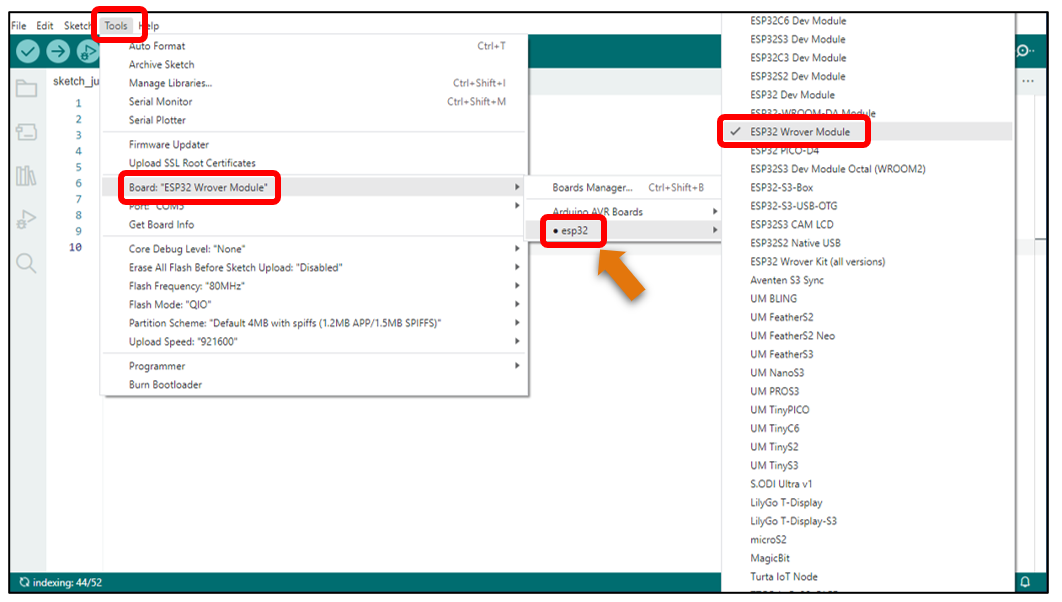The width and height of the screenshot is (1062, 602).
Task: Open the Edit menu
Action: coord(45,26)
